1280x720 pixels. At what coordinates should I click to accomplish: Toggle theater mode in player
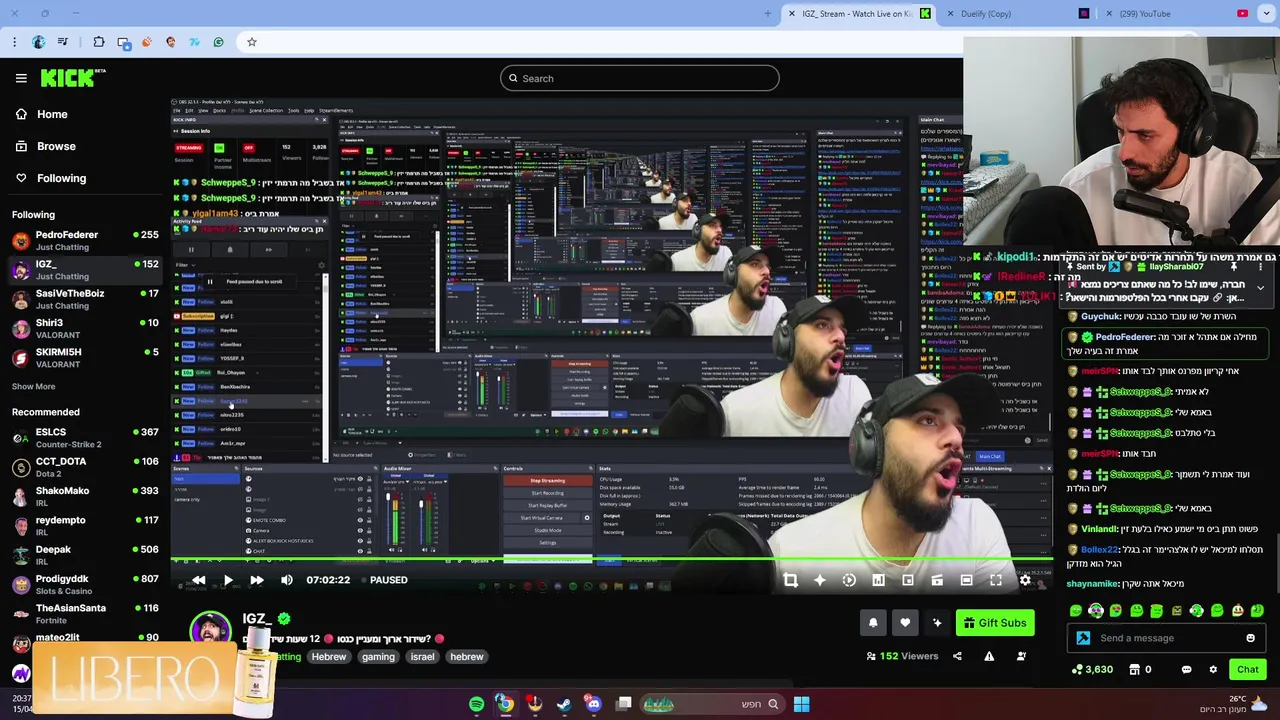click(966, 580)
